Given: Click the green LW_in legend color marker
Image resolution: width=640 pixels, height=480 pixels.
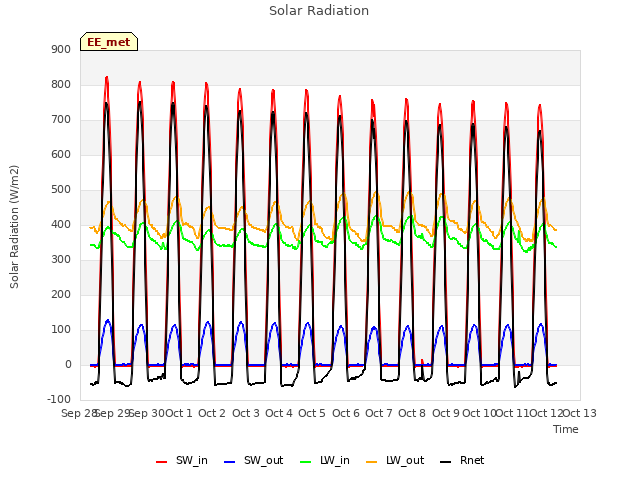Looking at the screenshot, I should [x=305, y=462].
